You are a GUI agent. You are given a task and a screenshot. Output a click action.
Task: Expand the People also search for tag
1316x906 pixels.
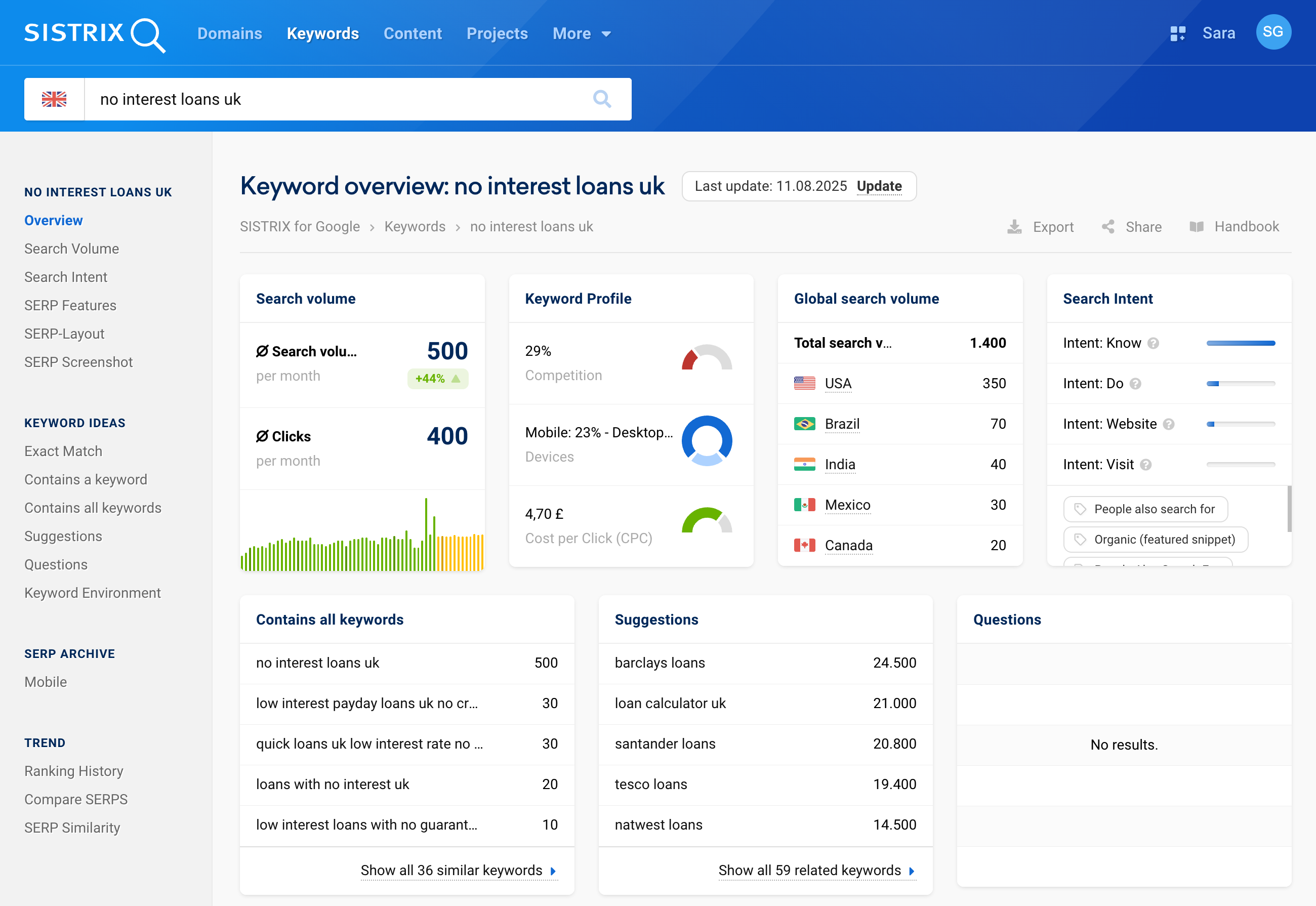pyautogui.click(x=1145, y=509)
